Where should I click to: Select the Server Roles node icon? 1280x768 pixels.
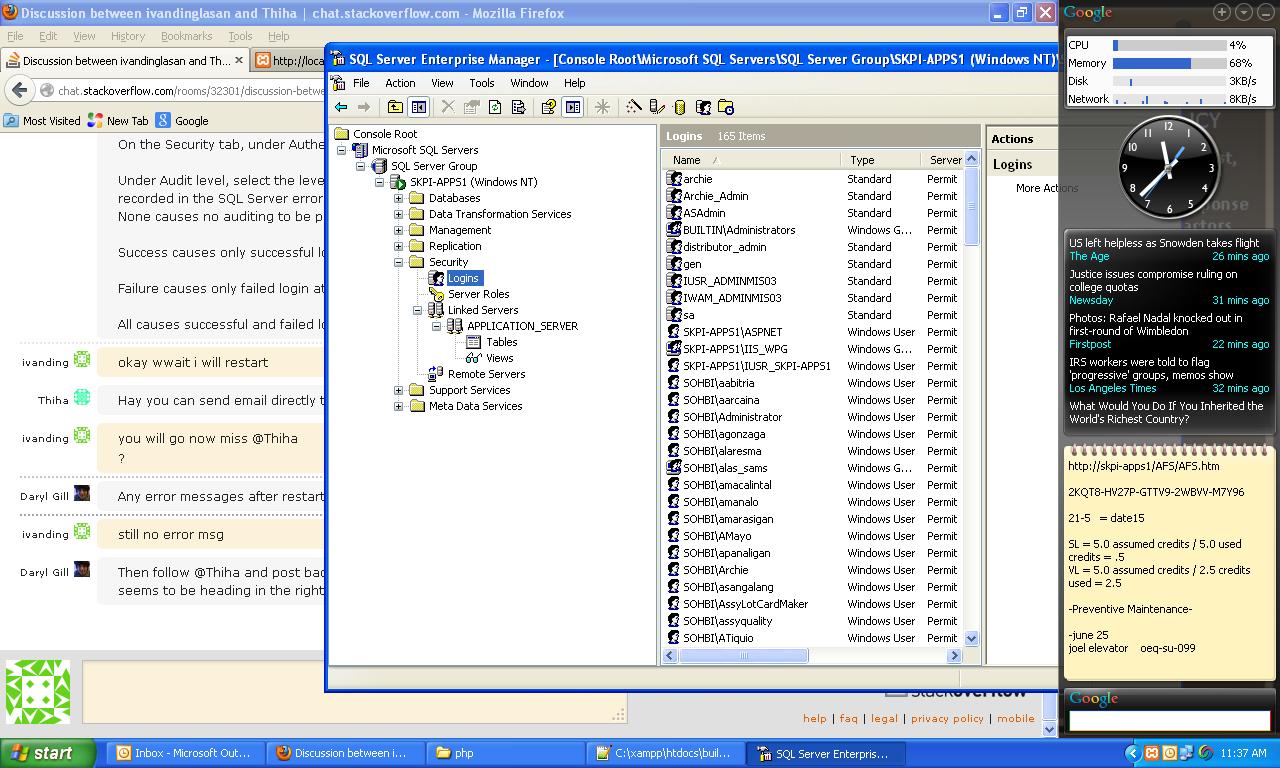[x=436, y=294]
